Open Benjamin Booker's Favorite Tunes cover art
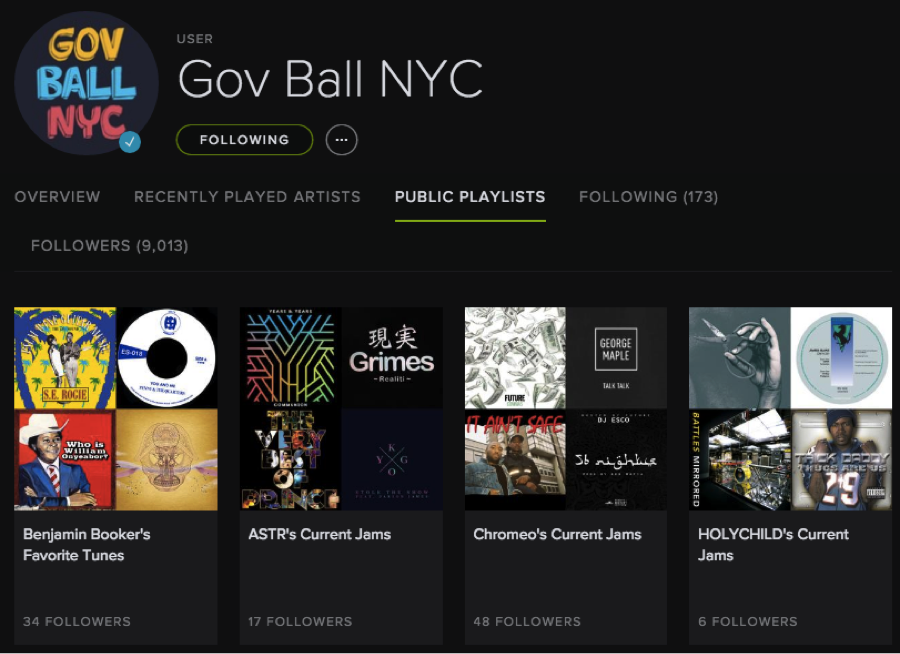Screen dimensions: 900x654 click(x=116, y=409)
